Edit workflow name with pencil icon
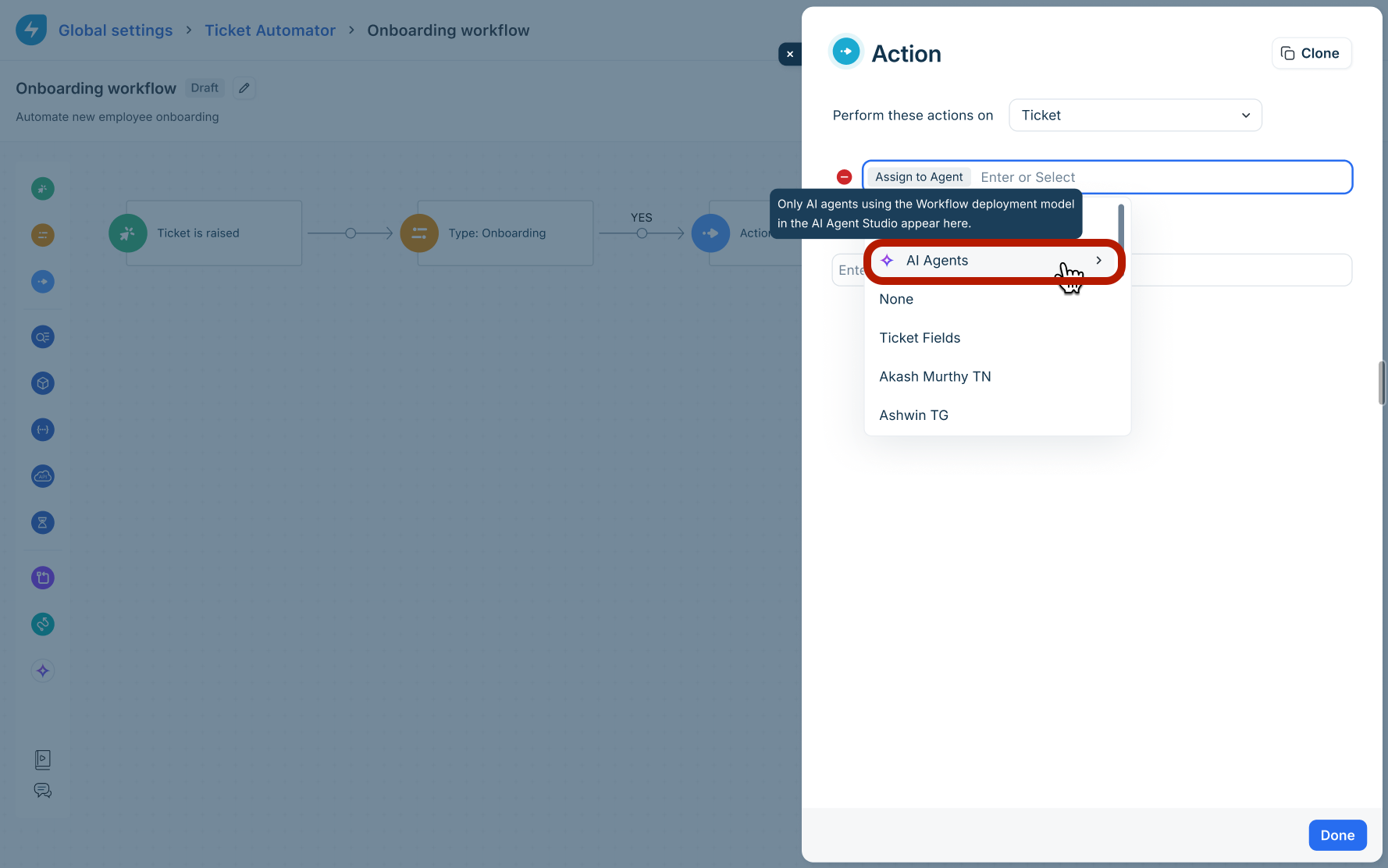The width and height of the screenshot is (1388, 868). pyautogui.click(x=244, y=88)
